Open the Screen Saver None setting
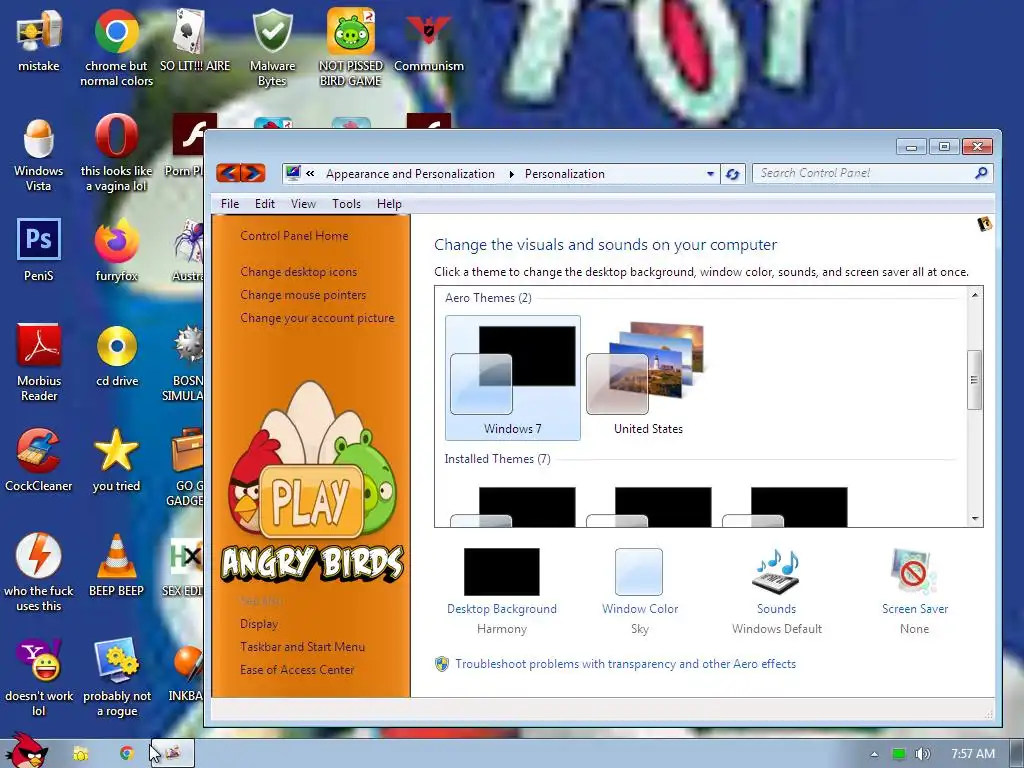Image resolution: width=1024 pixels, height=768 pixels. (x=914, y=591)
